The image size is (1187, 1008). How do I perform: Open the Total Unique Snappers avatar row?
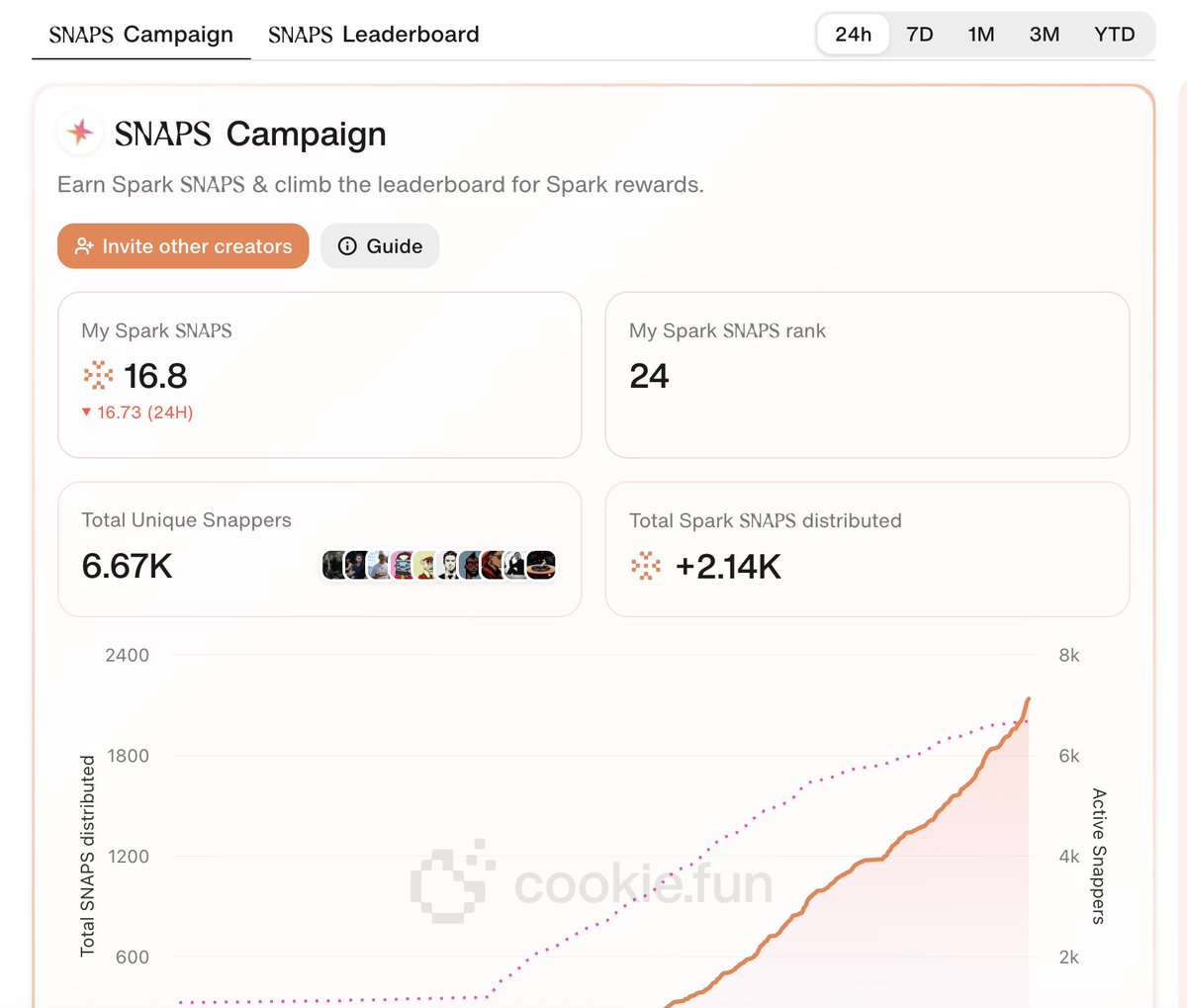click(x=439, y=565)
